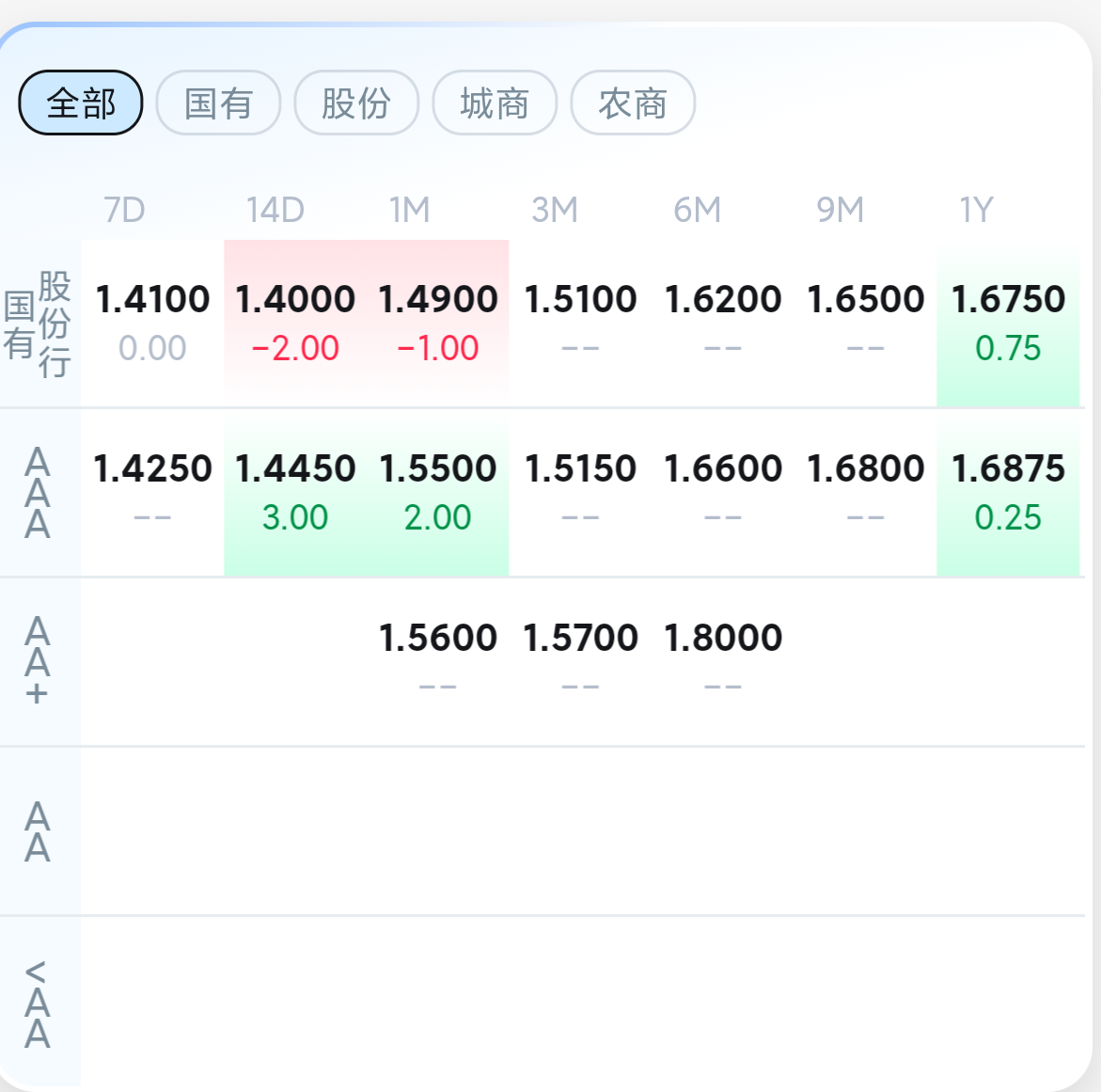Click the 14D tenor header
The height and width of the screenshot is (1092, 1101).
[275, 210]
